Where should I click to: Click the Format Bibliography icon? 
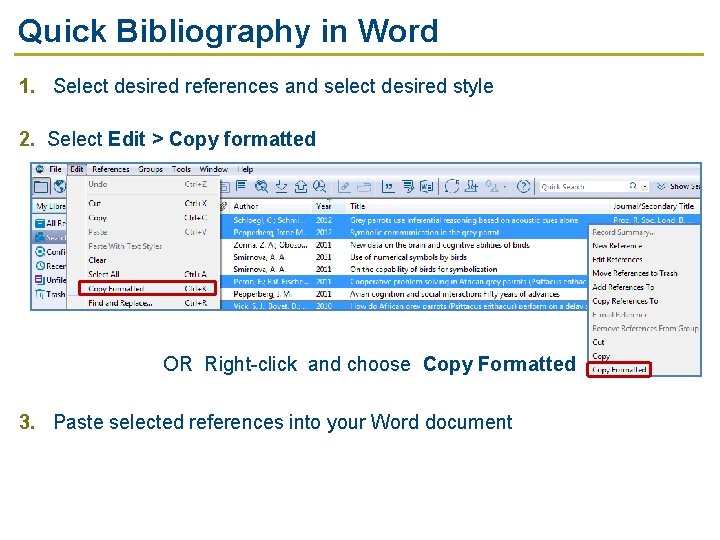point(408,186)
